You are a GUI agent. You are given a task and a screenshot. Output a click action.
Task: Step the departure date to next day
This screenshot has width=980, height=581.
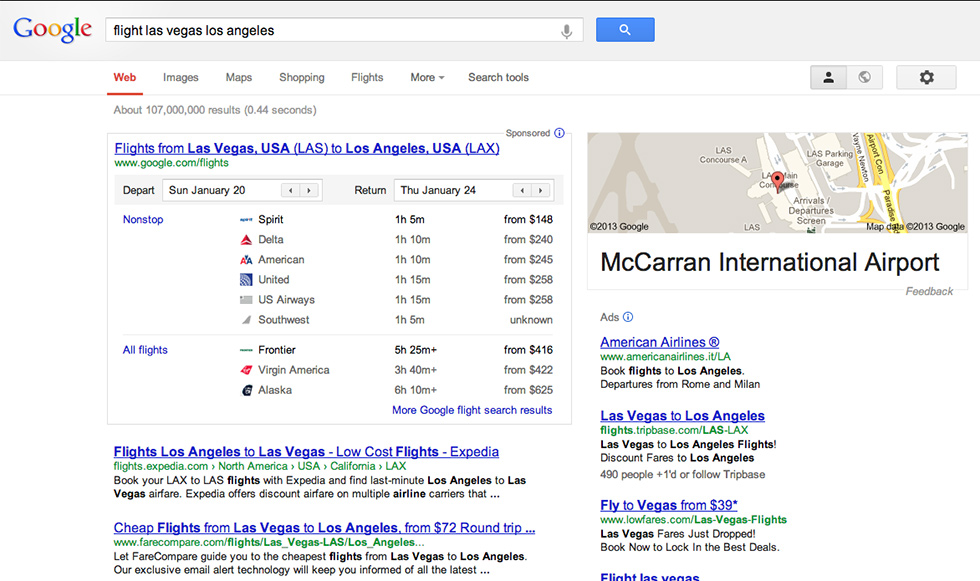click(309, 190)
